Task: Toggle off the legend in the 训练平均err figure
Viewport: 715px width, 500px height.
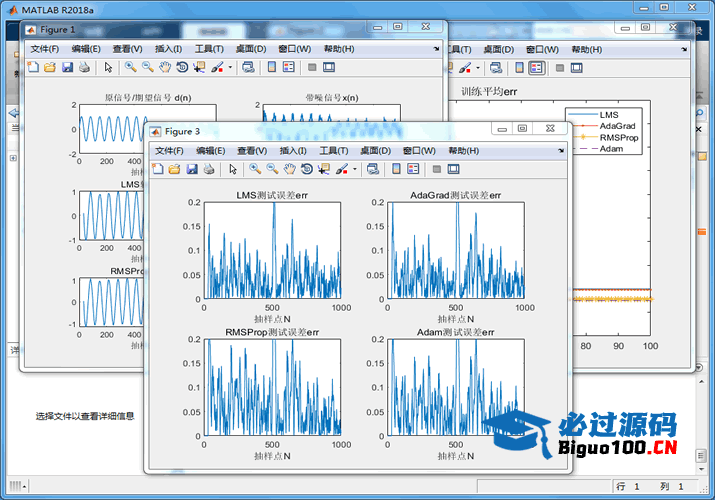Action: pyautogui.click(x=536, y=67)
